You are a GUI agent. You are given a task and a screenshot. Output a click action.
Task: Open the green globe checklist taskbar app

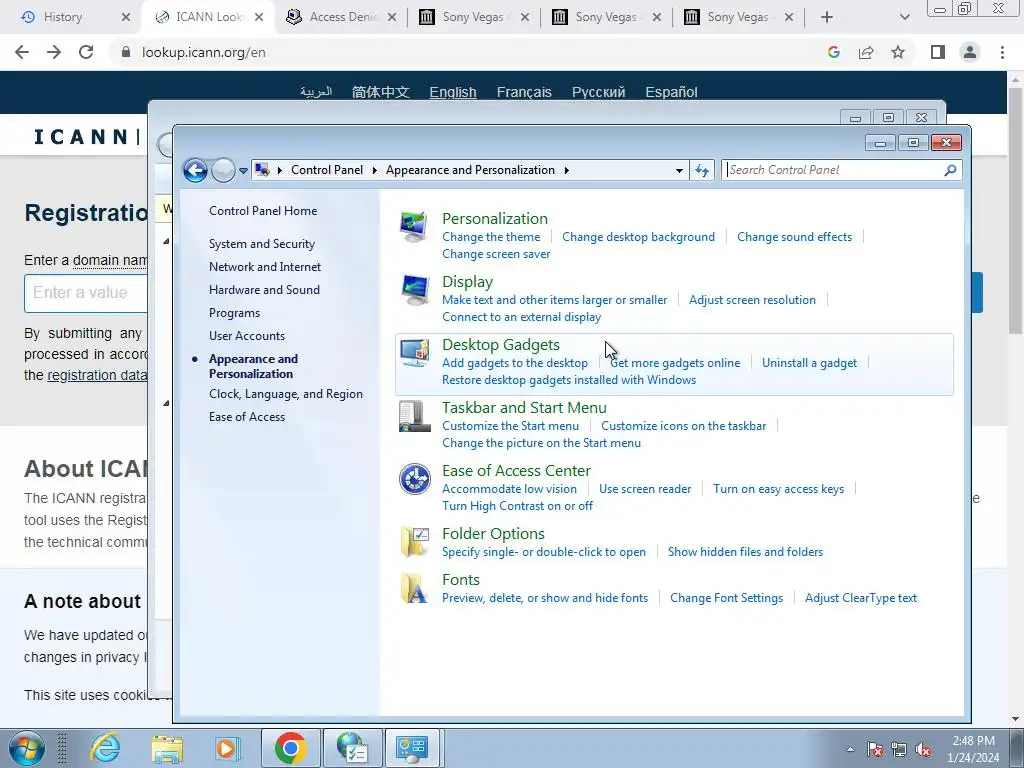point(352,748)
